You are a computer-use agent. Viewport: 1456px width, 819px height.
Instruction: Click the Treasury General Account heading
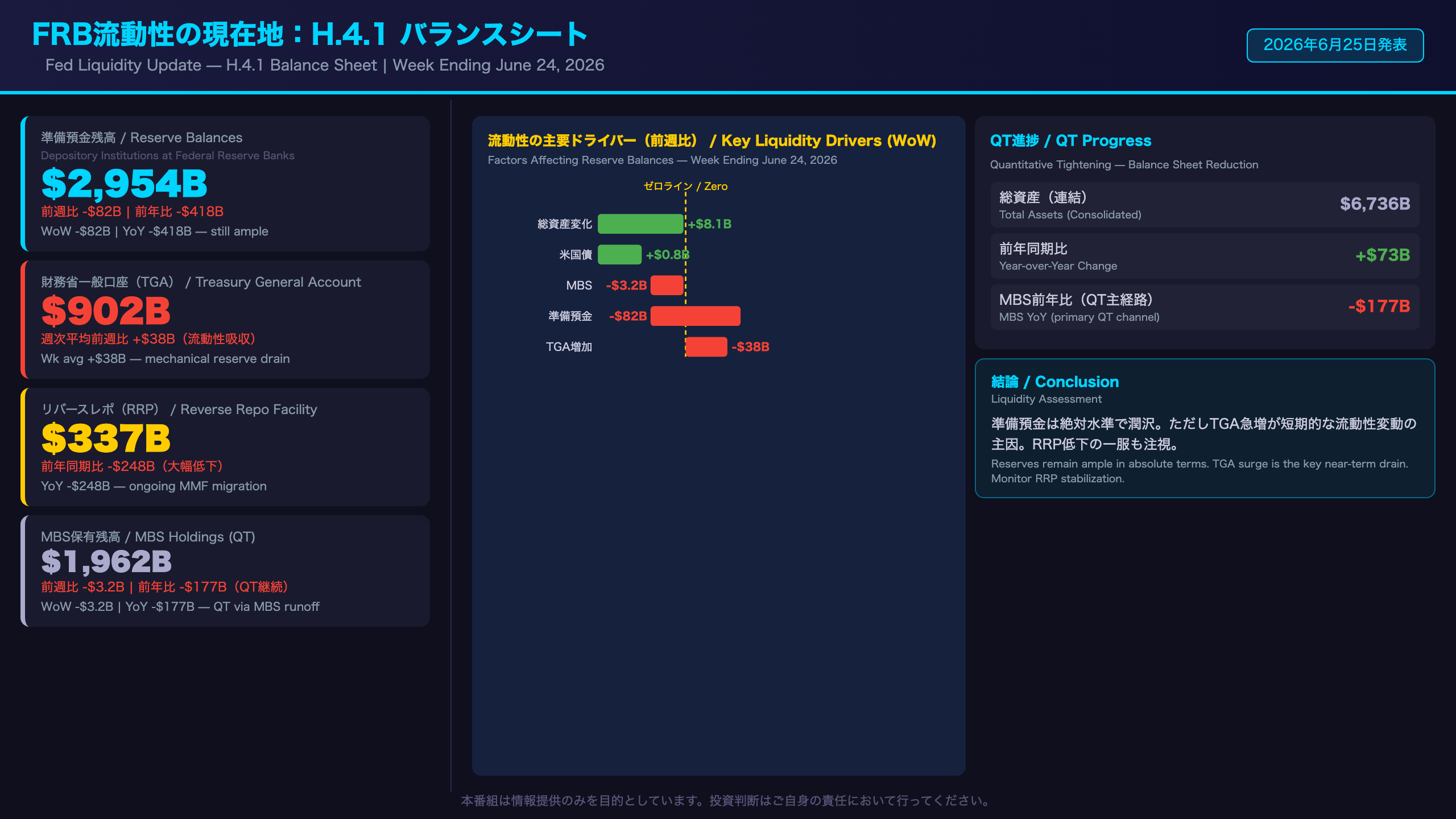click(x=201, y=282)
